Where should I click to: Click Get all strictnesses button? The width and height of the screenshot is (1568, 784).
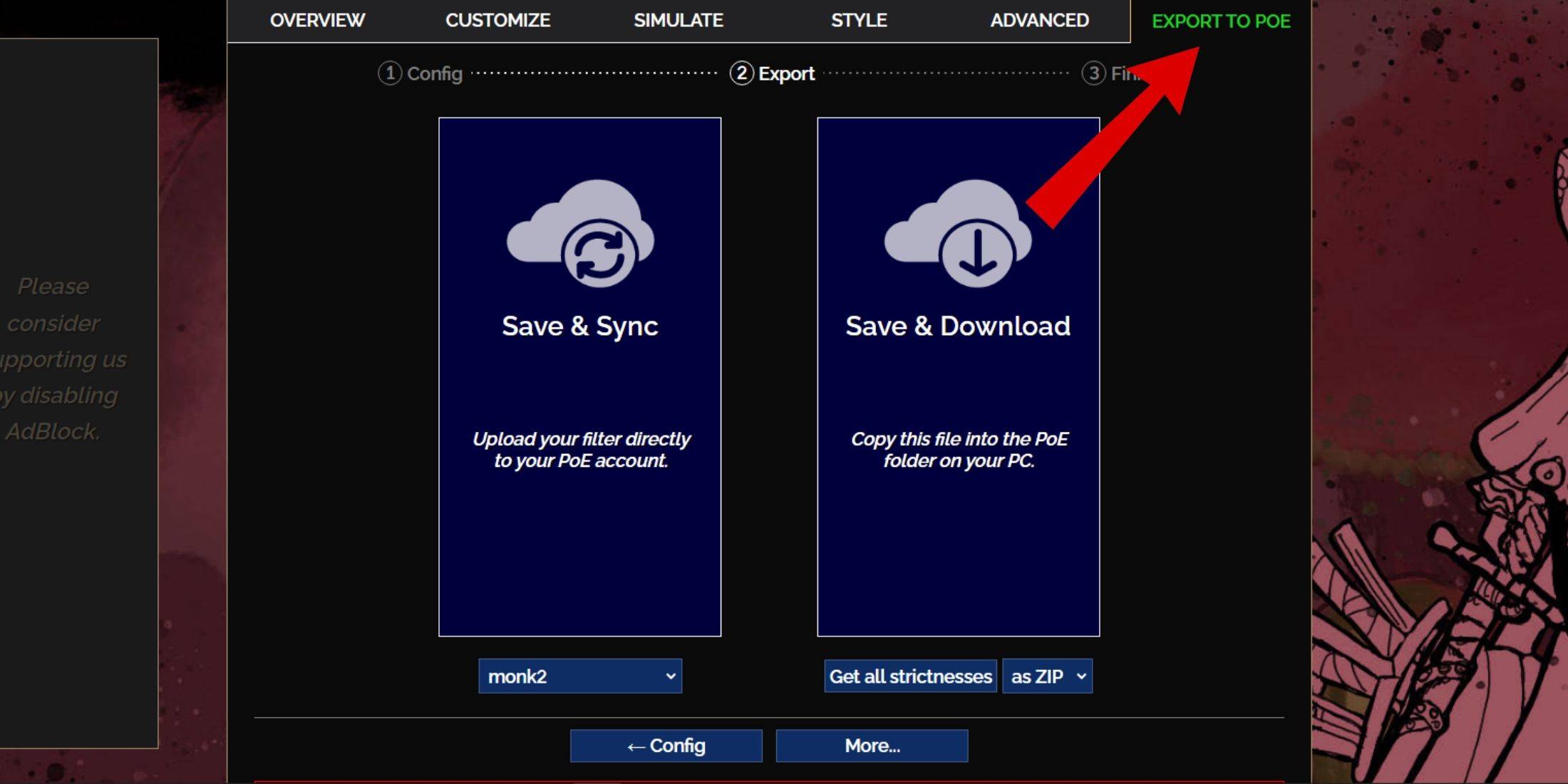click(x=910, y=676)
